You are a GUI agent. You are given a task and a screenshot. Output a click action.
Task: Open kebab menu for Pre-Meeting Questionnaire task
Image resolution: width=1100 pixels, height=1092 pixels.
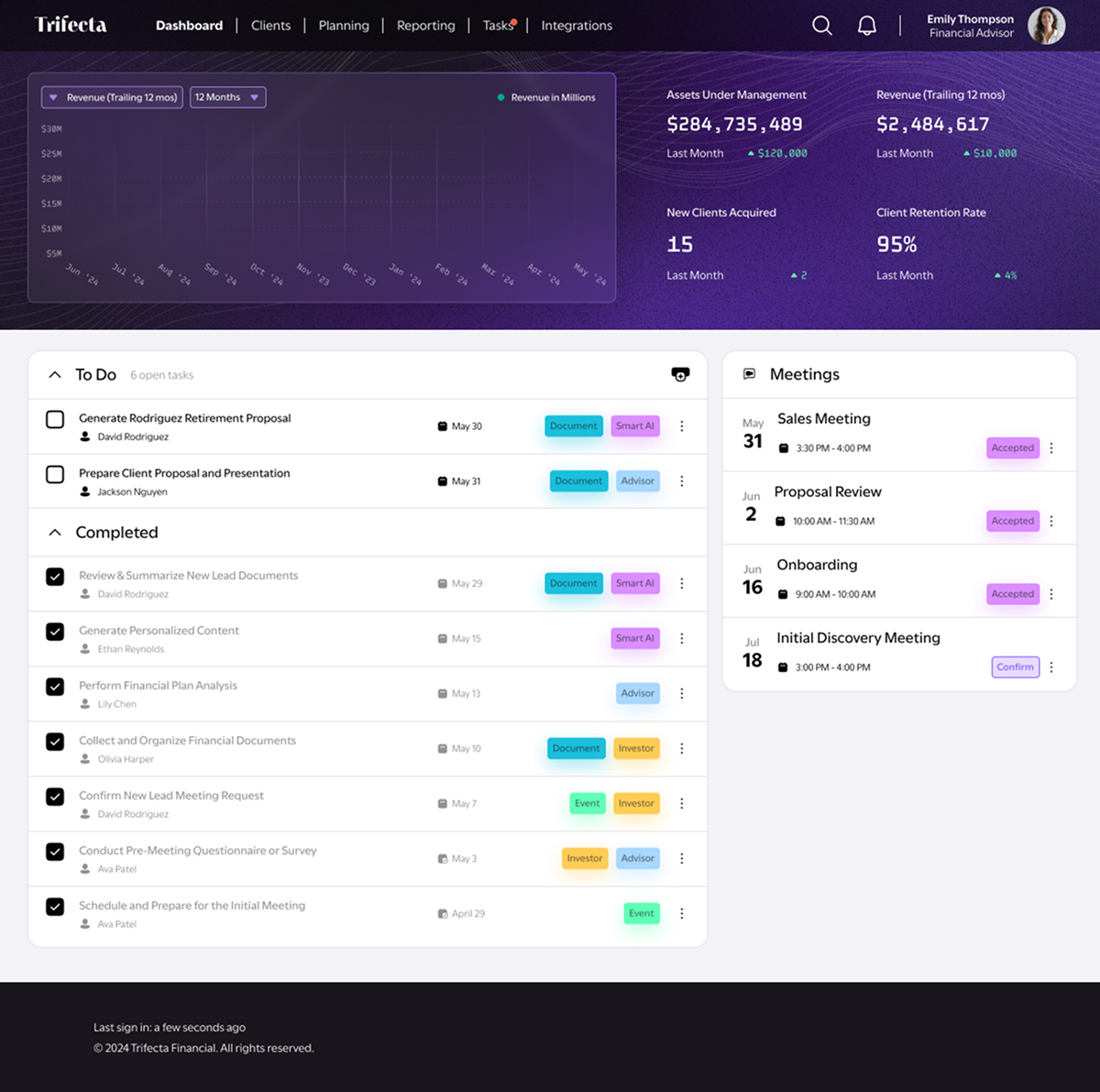pos(682,858)
